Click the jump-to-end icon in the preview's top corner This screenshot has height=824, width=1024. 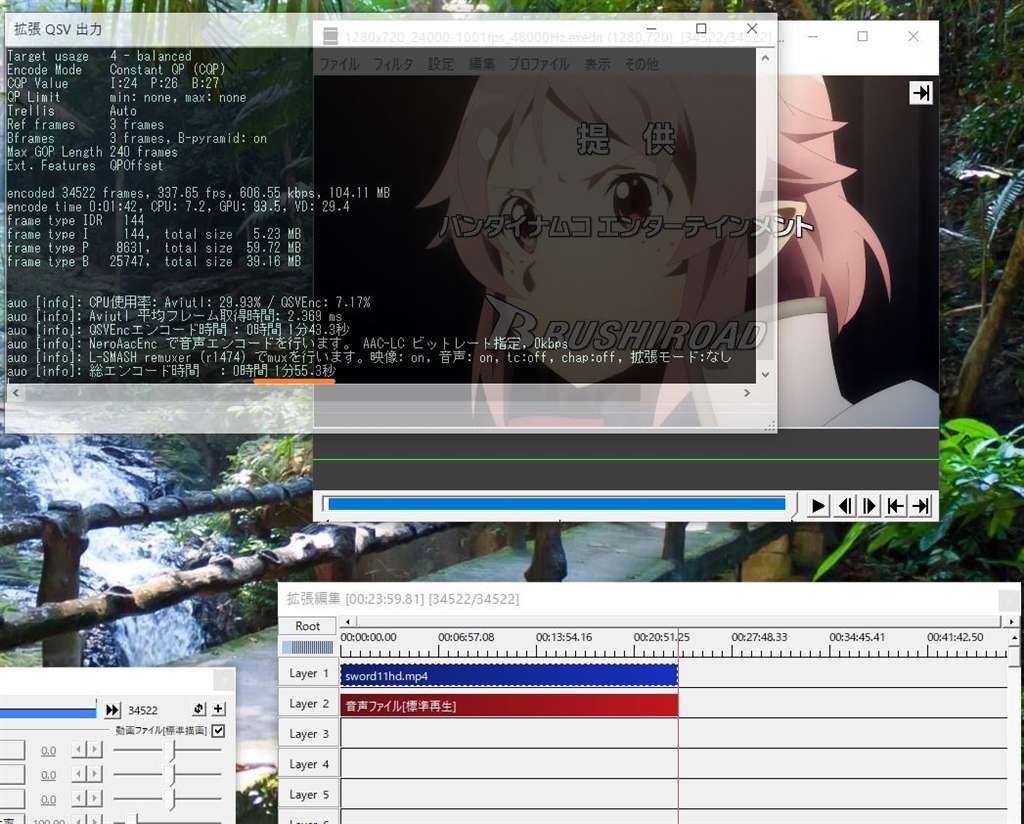coord(921,93)
